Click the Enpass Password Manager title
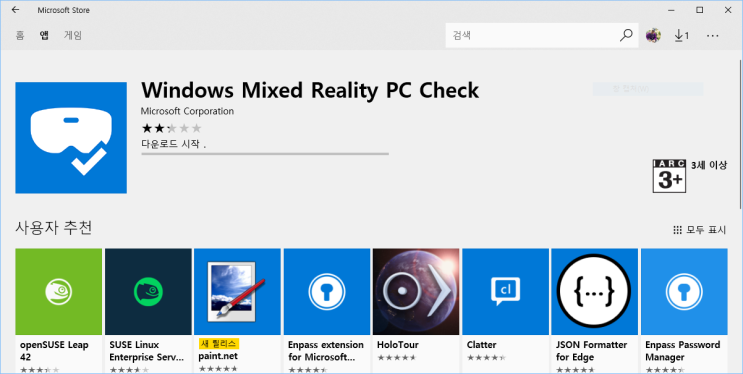 (682, 351)
